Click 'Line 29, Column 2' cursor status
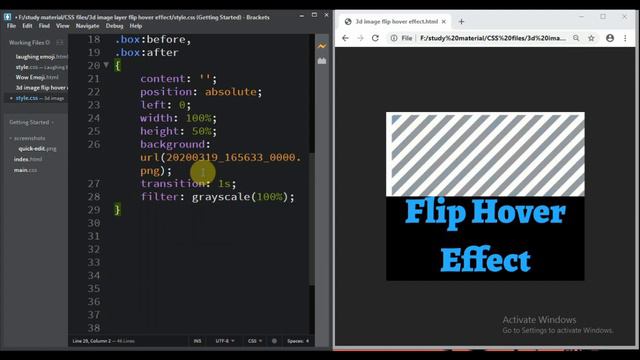The width and height of the screenshot is (640, 360). [x=91, y=341]
